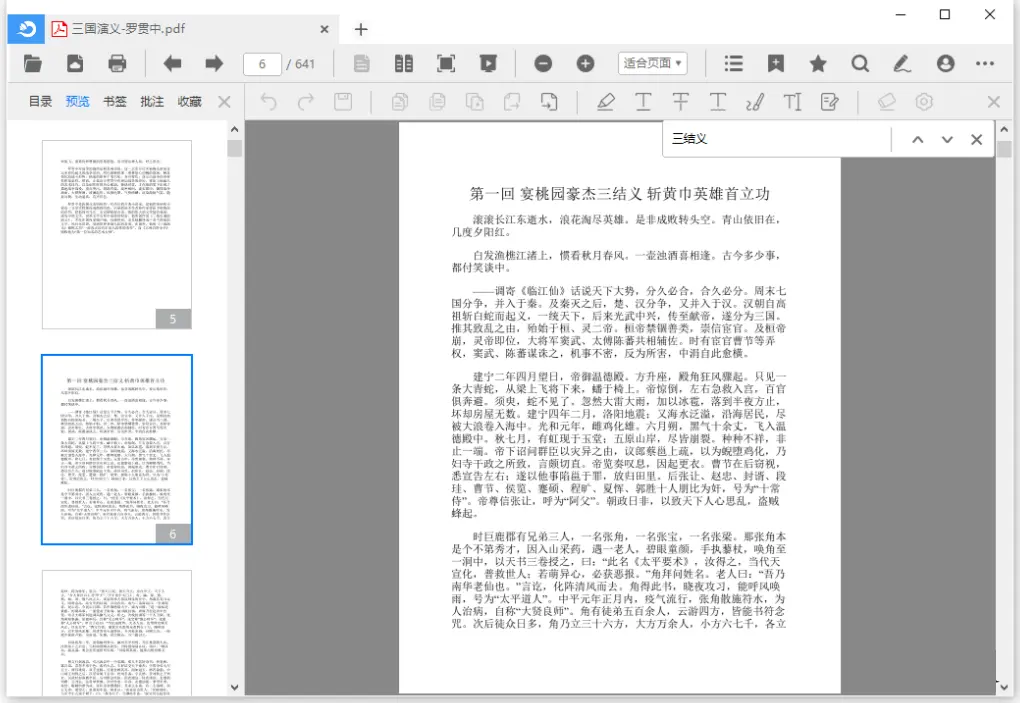The height and width of the screenshot is (703, 1020).
Task: Click the save-to-cloud file icon
Action: pyautogui.click(x=75, y=63)
